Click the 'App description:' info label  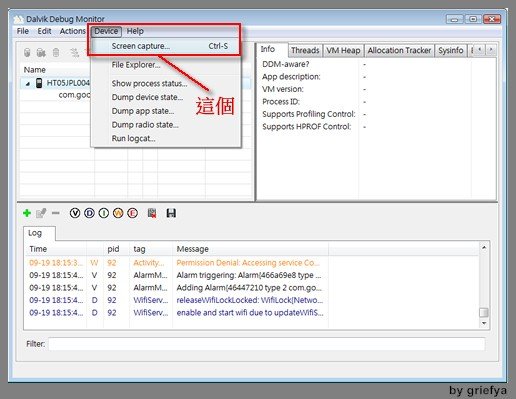(291, 77)
